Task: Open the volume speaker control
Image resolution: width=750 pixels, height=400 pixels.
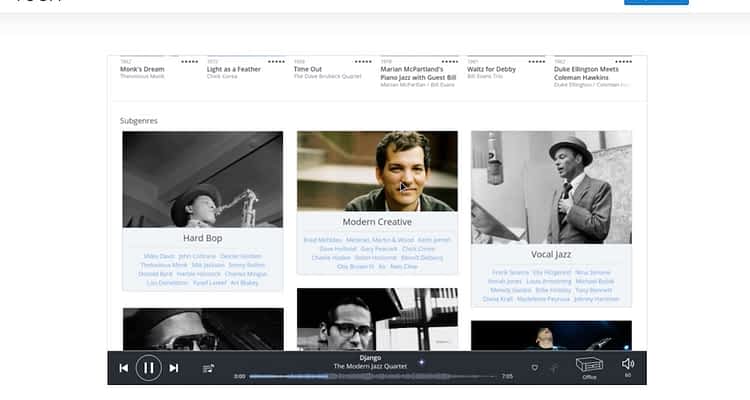Action: pyautogui.click(x=628, y=364)
